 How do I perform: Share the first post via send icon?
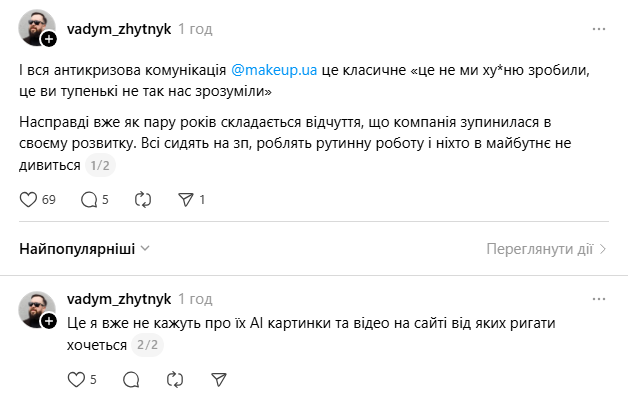(185, 200)
